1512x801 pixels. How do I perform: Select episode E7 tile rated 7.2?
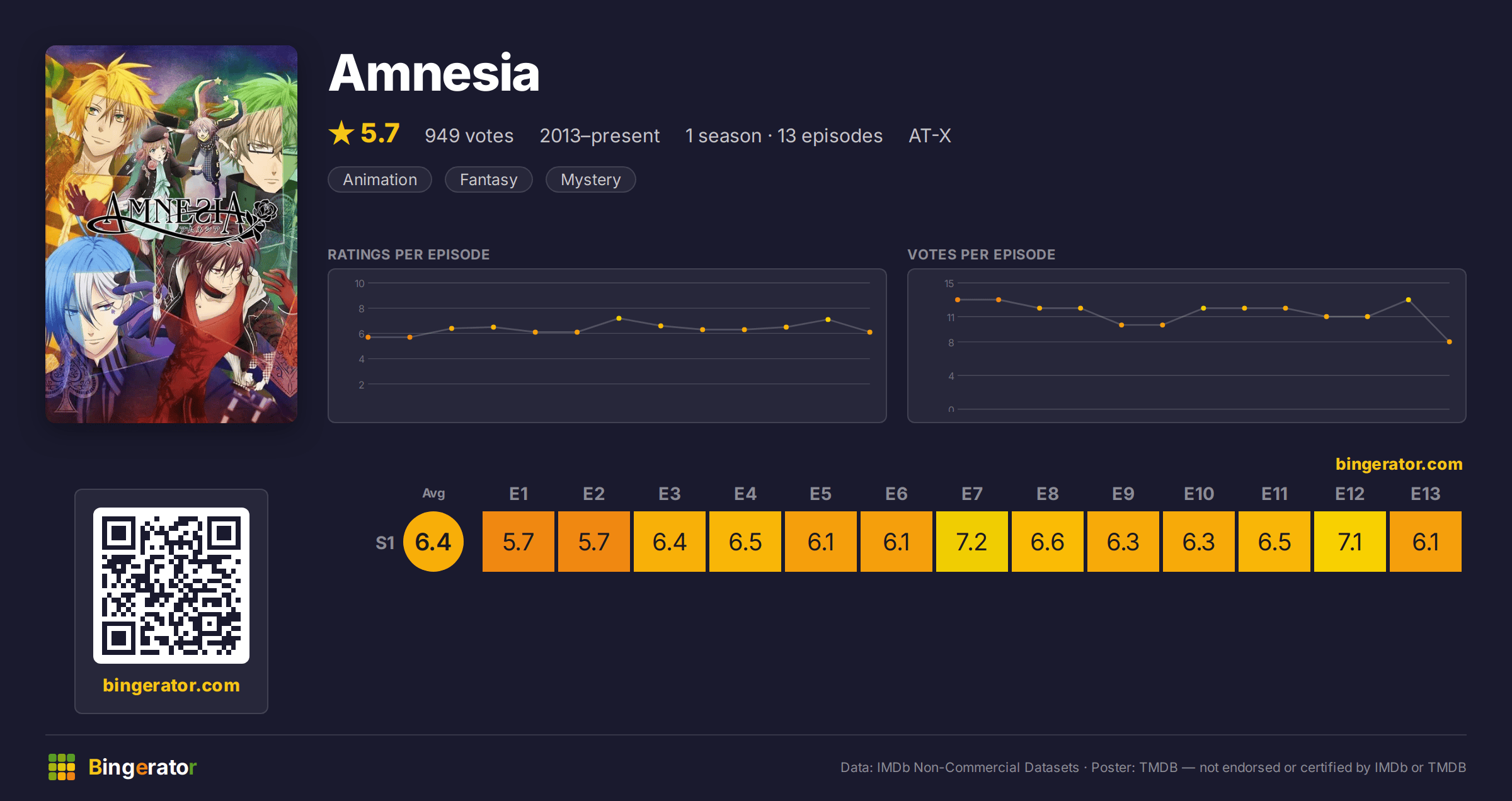pos(972,542)
